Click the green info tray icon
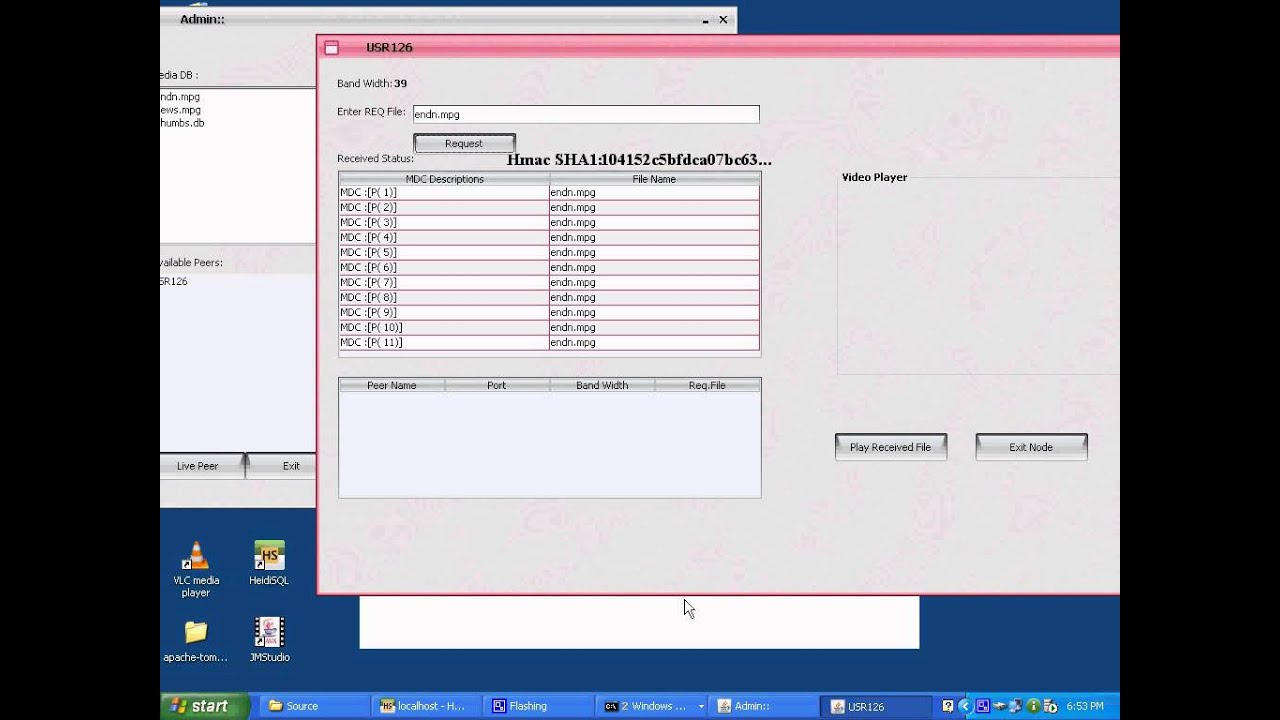Image resolution: width=1280 pixels, height=720 pixels. (x=1034, y=706)
